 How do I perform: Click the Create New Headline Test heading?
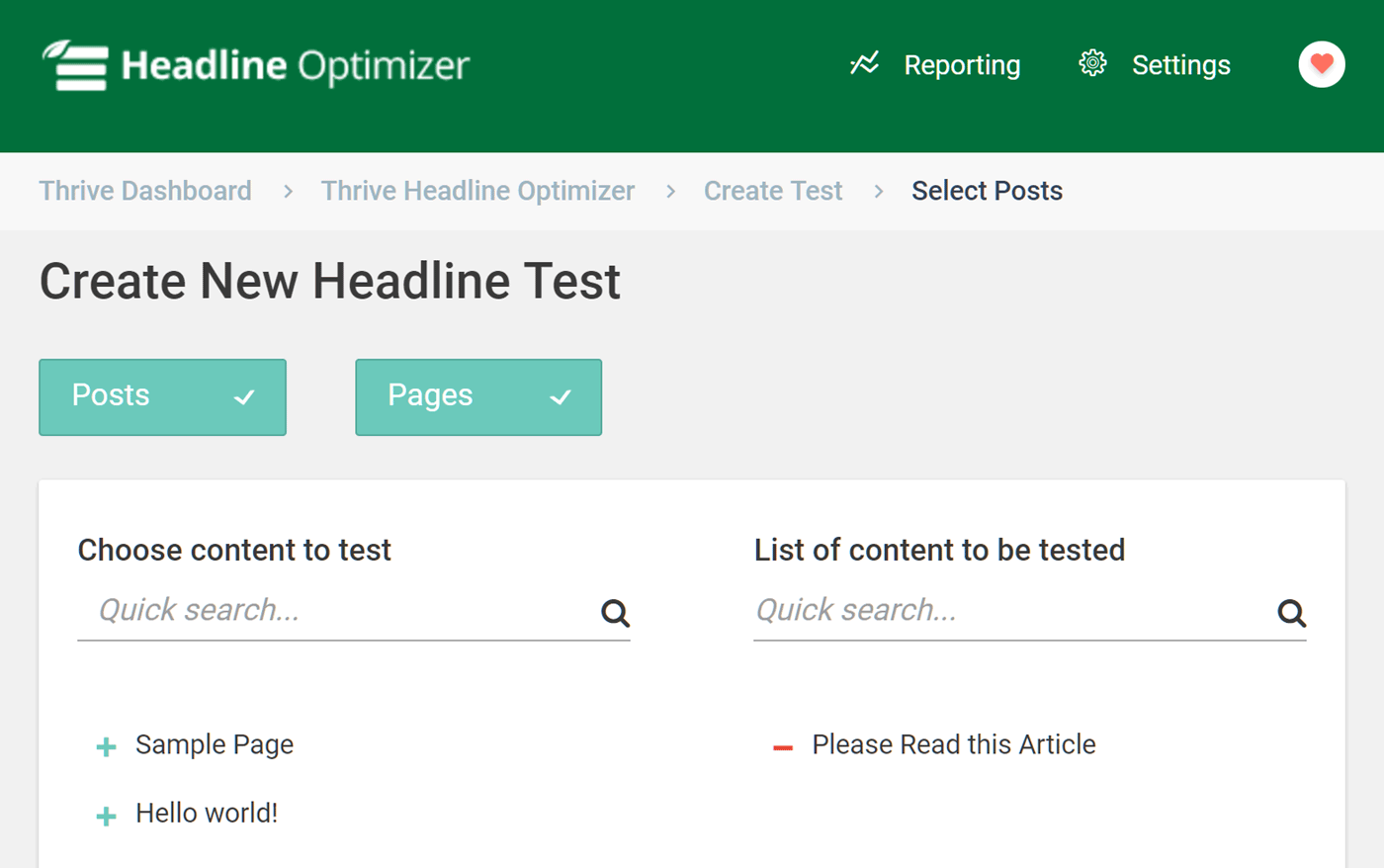tap(330, 281)
